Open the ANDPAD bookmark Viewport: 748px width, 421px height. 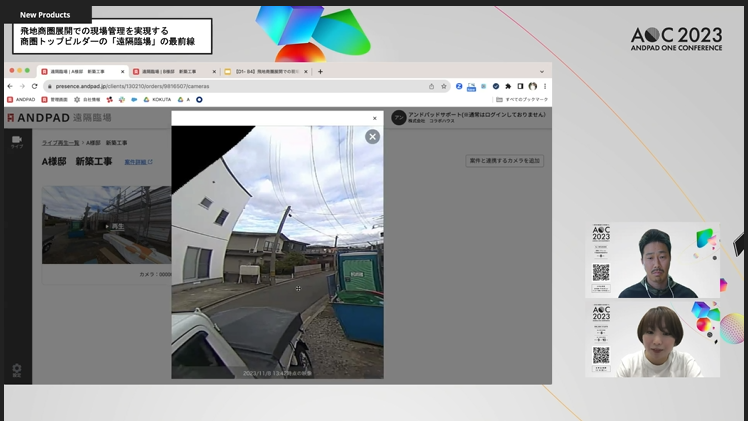point(21,100)
